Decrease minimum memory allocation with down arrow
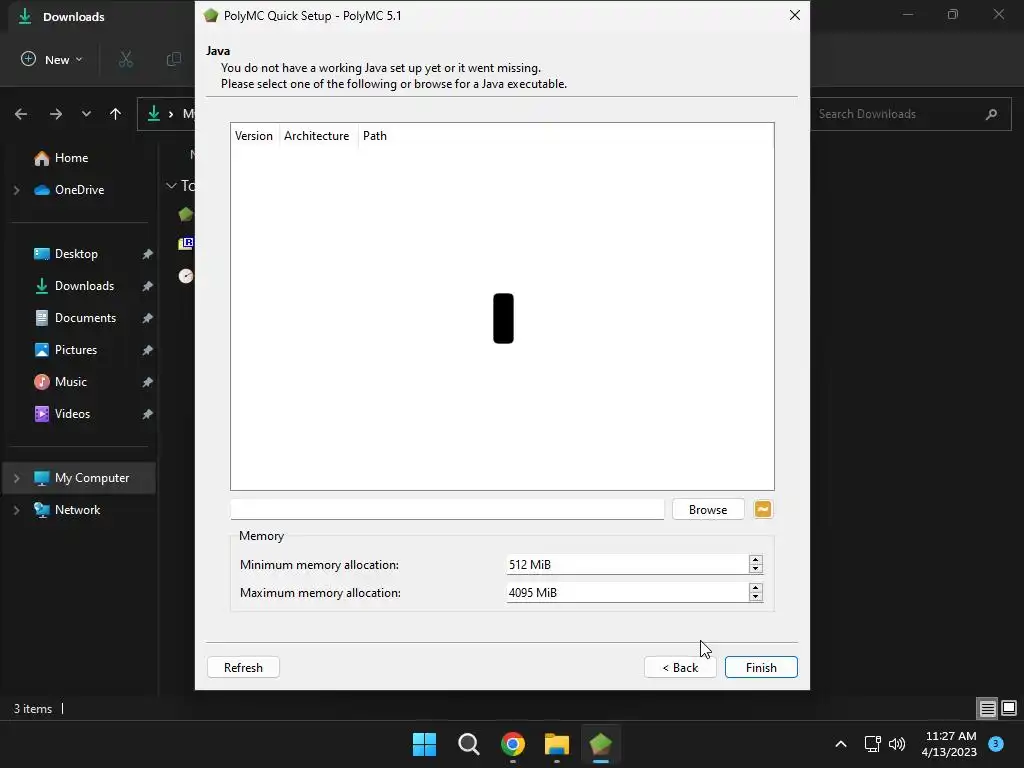The width and height of the screenshot is (1024, 768). [x=756, y=569]
